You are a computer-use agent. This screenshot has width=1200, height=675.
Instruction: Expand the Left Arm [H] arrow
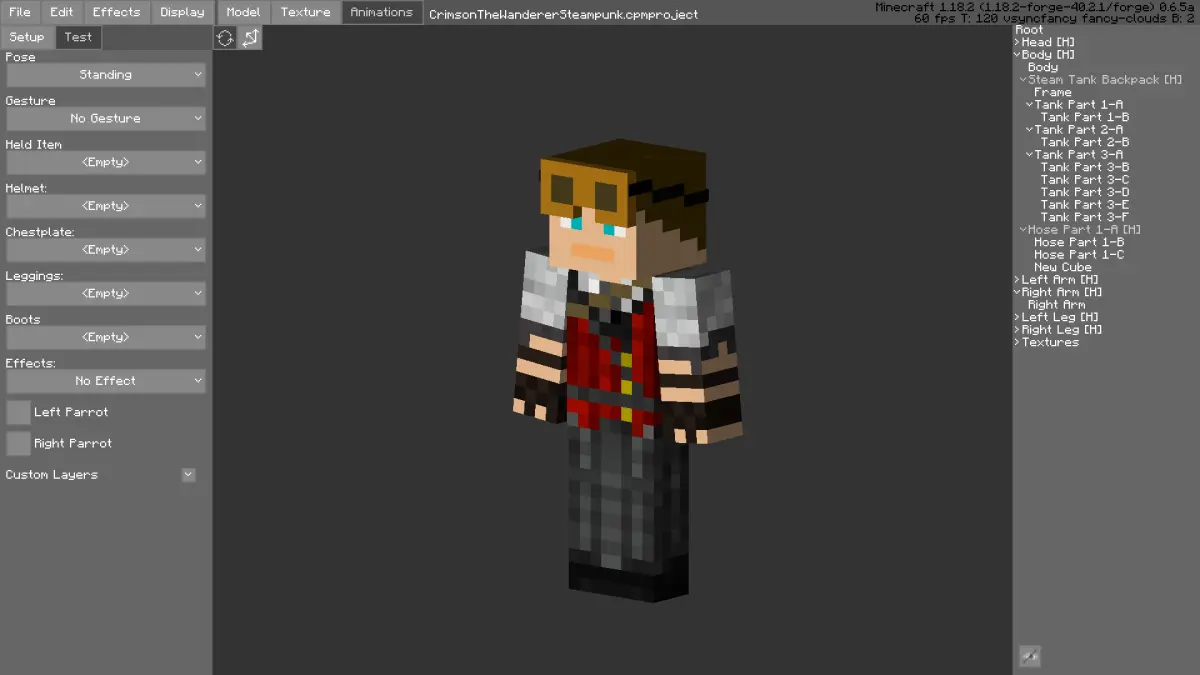pos(1017,280)
